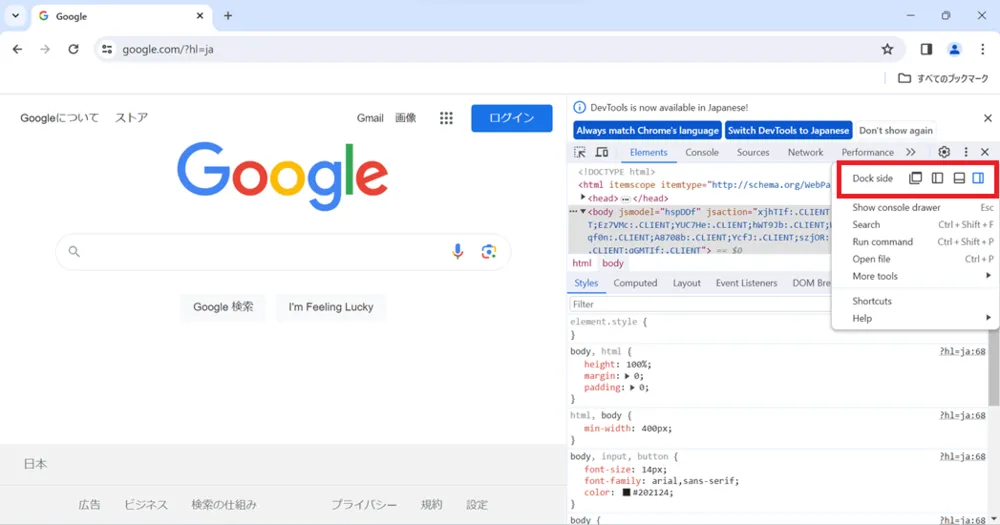Viewport: 1000px width, 525px height.
Task: Open the Gmail link
Action: tap(370, 118)
